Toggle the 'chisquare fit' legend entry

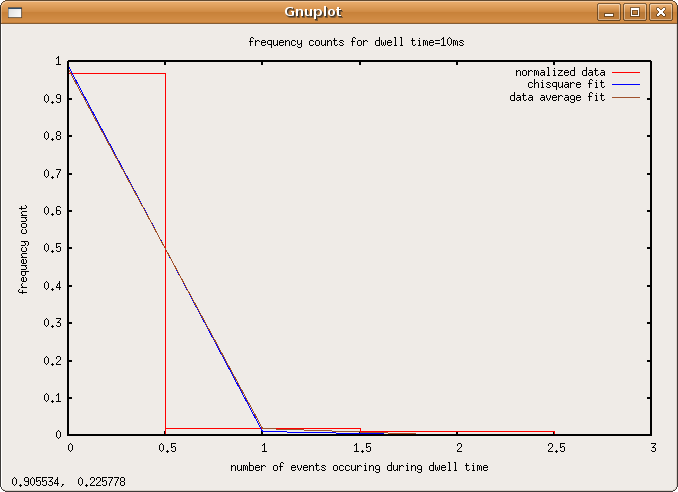(566, 85)
